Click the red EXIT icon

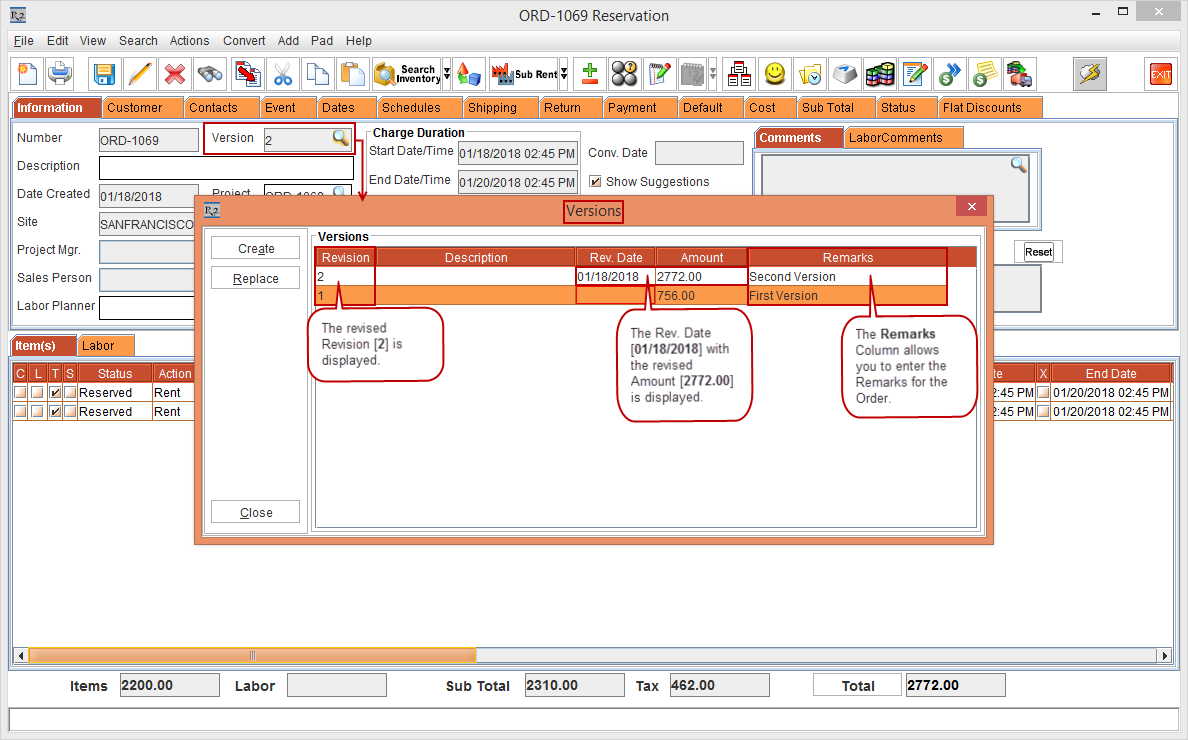[1160, 74]
